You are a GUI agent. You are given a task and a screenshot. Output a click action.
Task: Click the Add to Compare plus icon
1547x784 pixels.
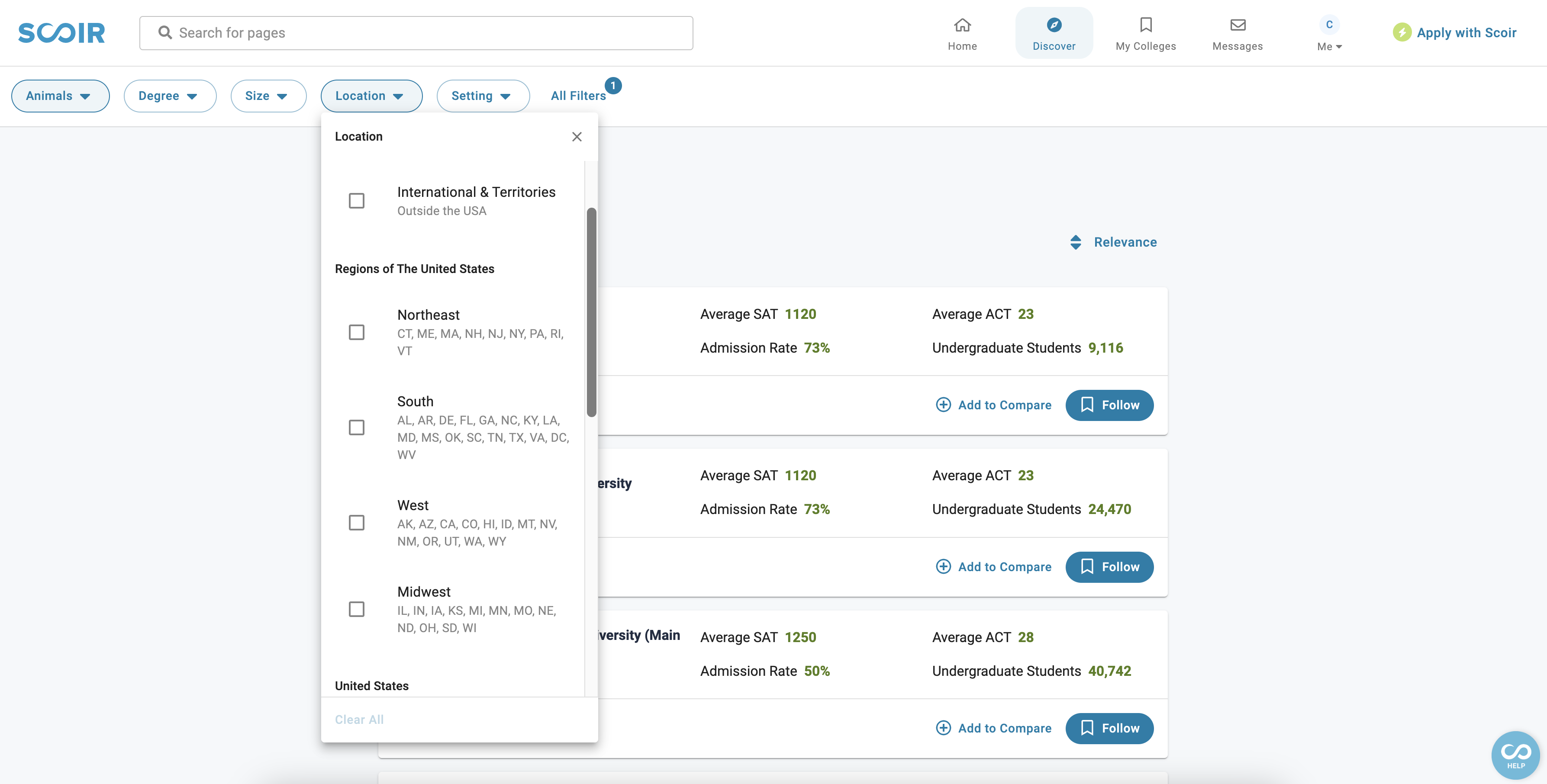pos(942,405)
